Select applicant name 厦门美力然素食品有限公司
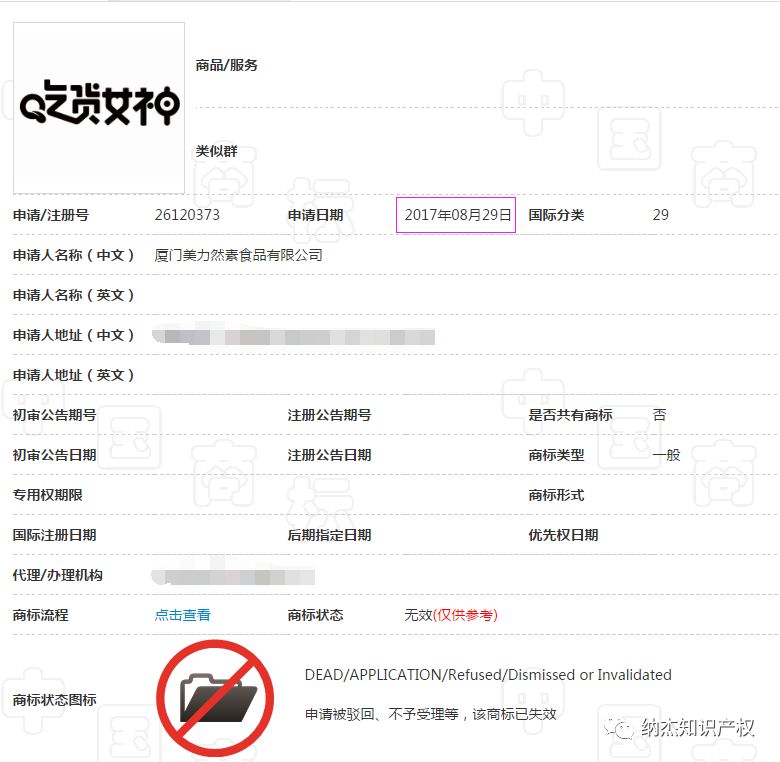The image size is (780, 762). coord(238,255)
